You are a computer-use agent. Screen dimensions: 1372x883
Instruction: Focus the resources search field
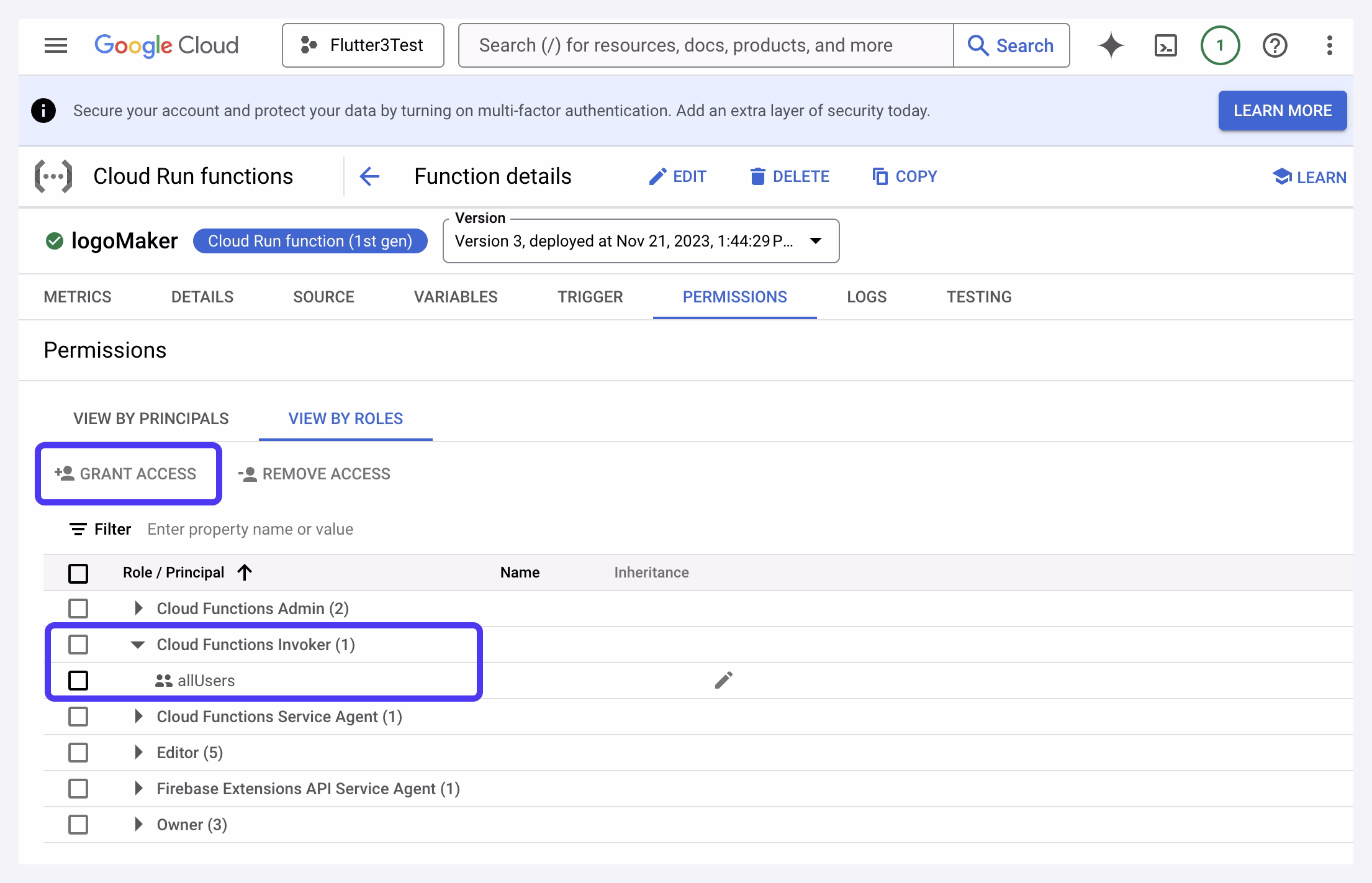point(706,45)
